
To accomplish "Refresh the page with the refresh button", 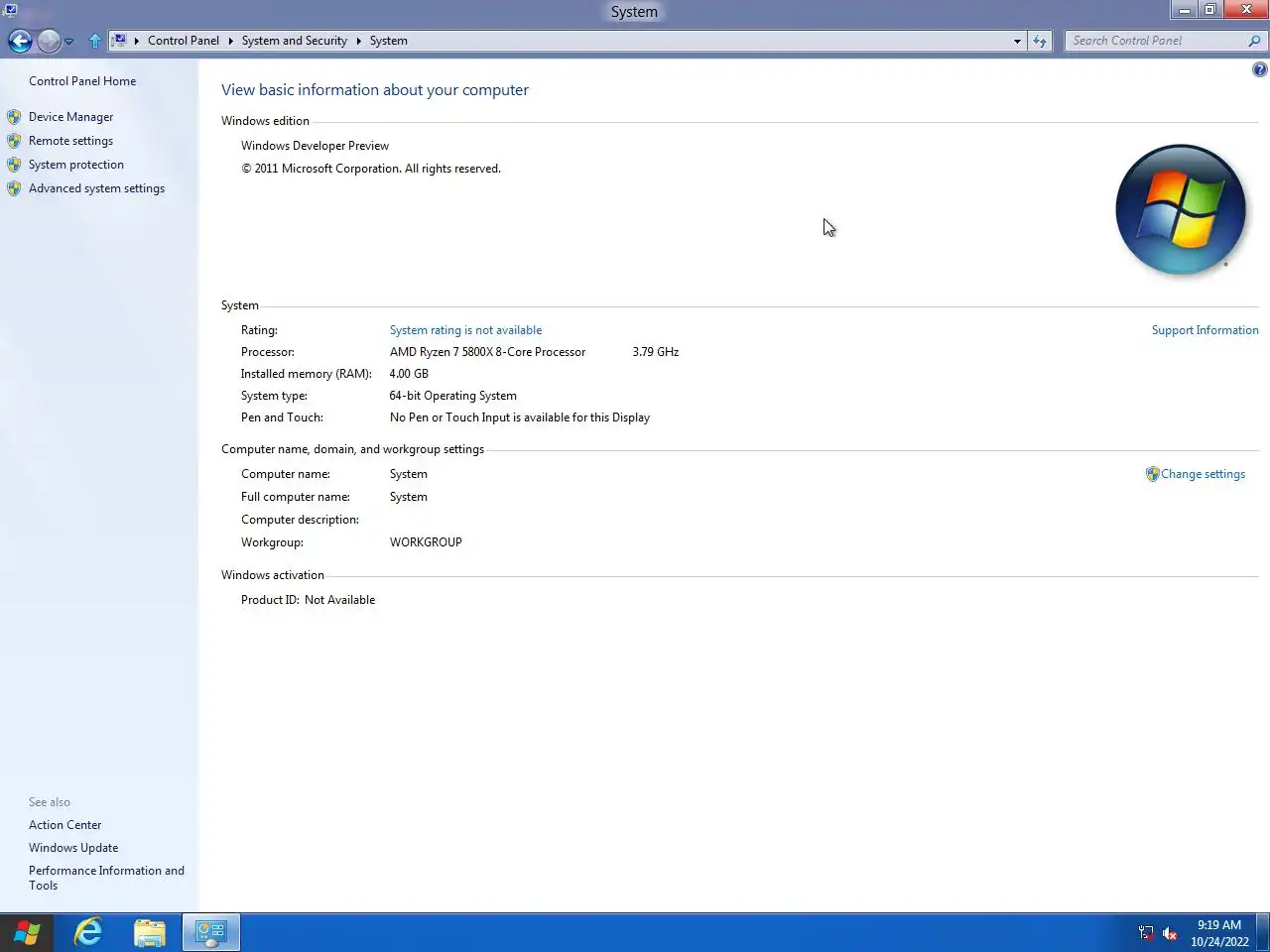I will point(1040,41).
